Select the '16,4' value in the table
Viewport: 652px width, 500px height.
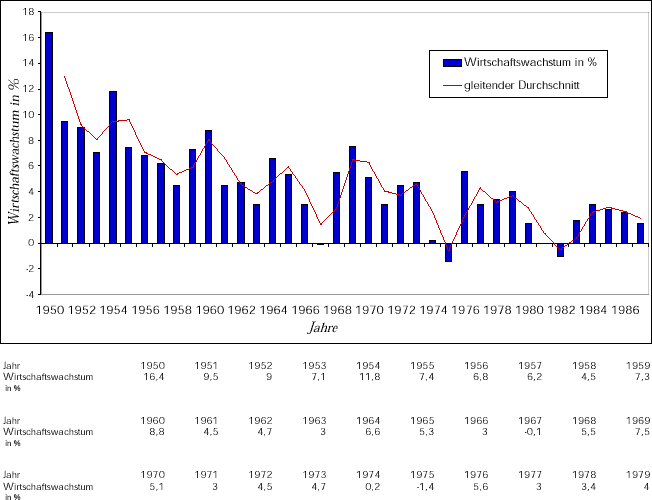(154, 377)
